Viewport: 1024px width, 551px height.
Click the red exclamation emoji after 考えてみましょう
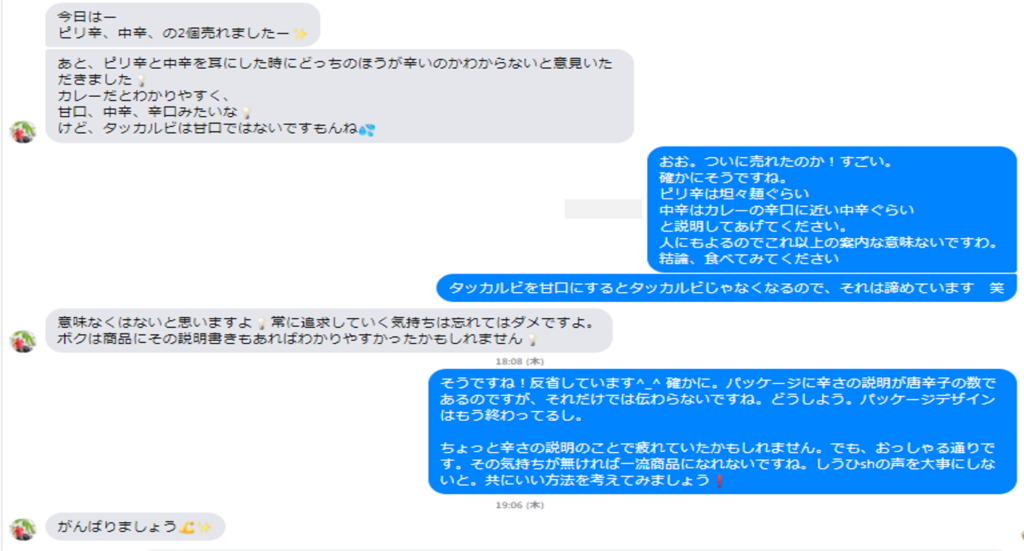point(720,481)
